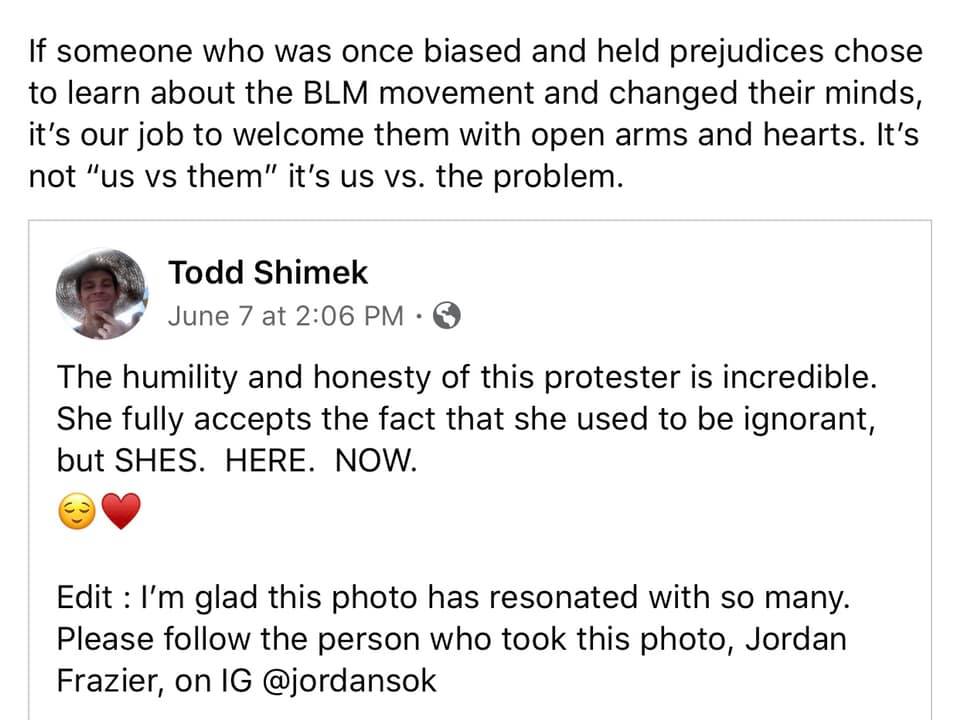This screenshot has height=720, width=960.
Task: Click the @jordansok Instagram handle
Action: click(349, 681)
